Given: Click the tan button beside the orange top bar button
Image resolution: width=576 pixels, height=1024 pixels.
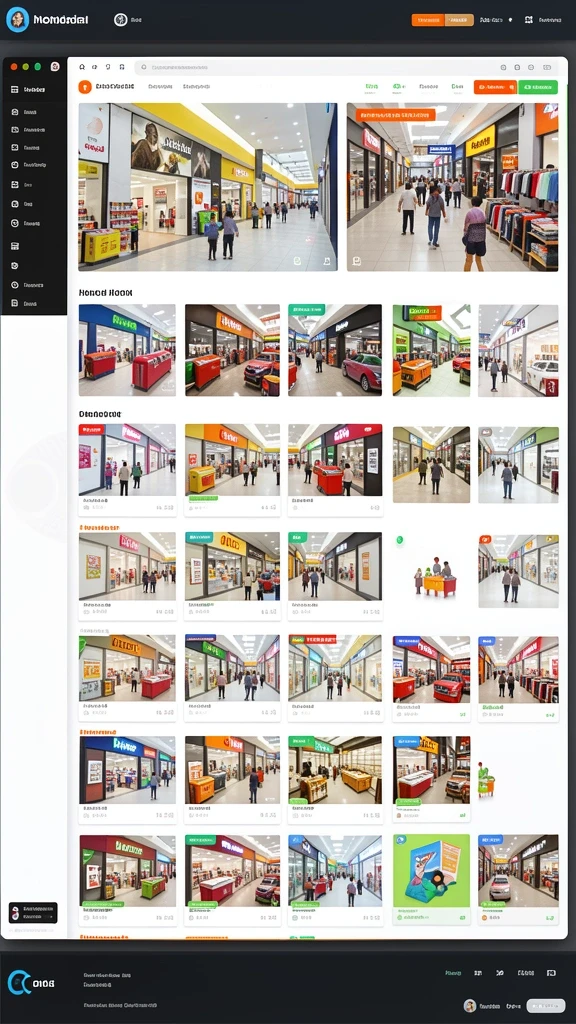Looking at the screenshot, I should coord(459,20).
